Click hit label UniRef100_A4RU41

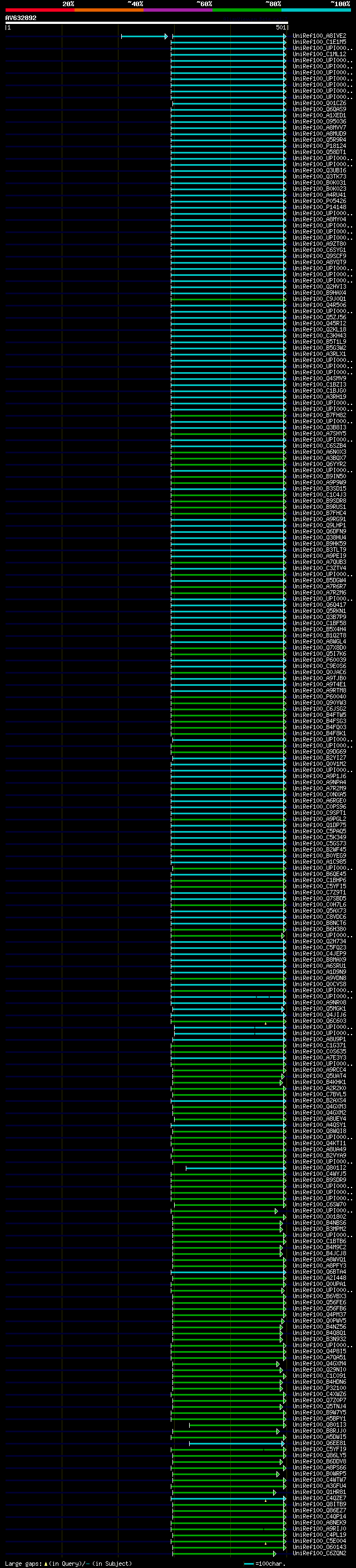point(319,195)
